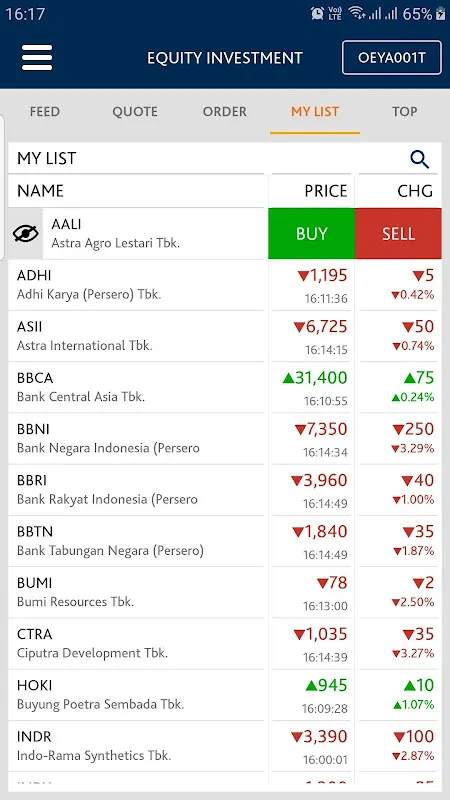Open the hamburger navigation menu
The image size is (450, 800).
tap(37, 58)
